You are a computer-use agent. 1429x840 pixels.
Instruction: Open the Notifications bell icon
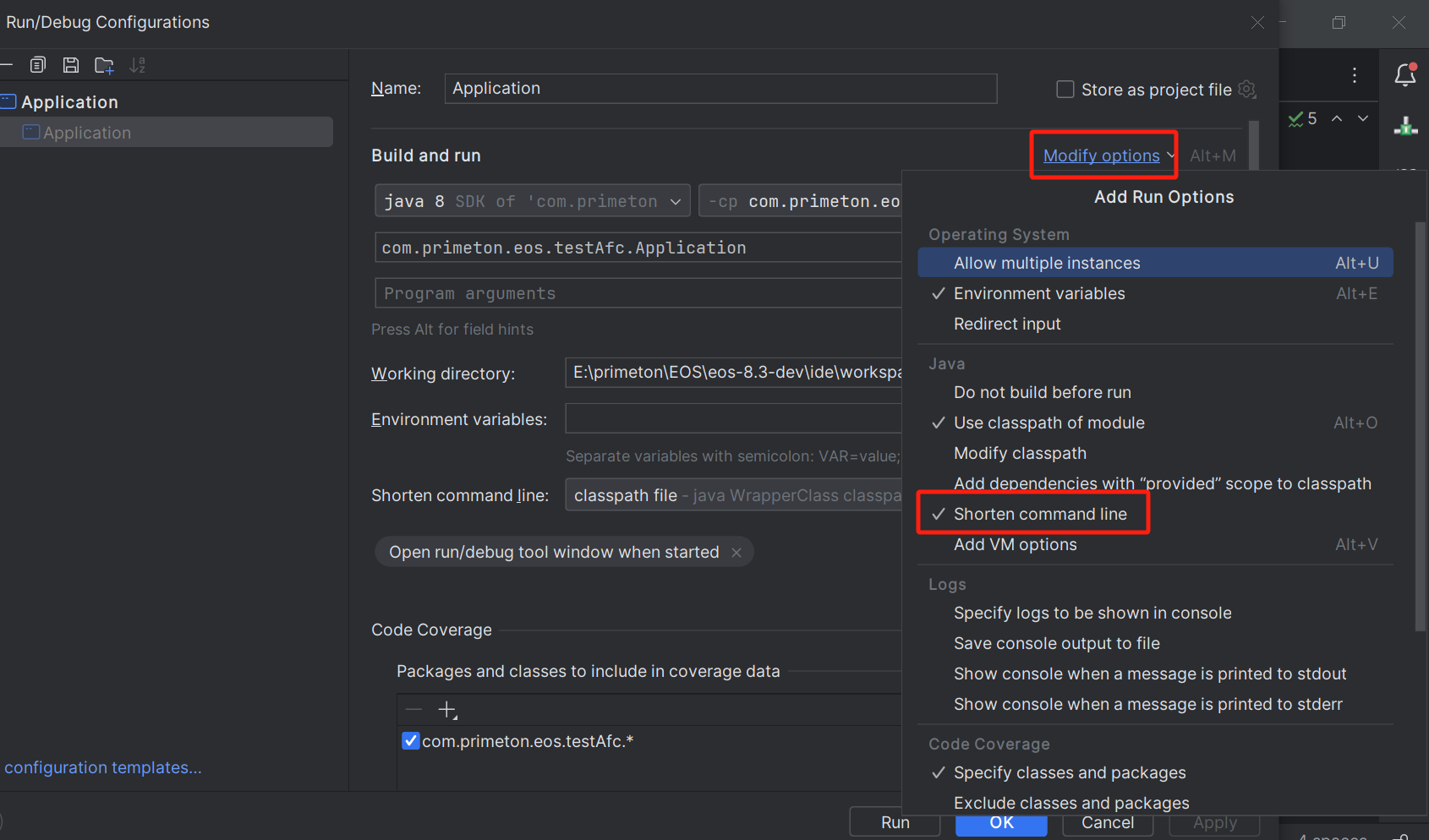point(1404,75)
